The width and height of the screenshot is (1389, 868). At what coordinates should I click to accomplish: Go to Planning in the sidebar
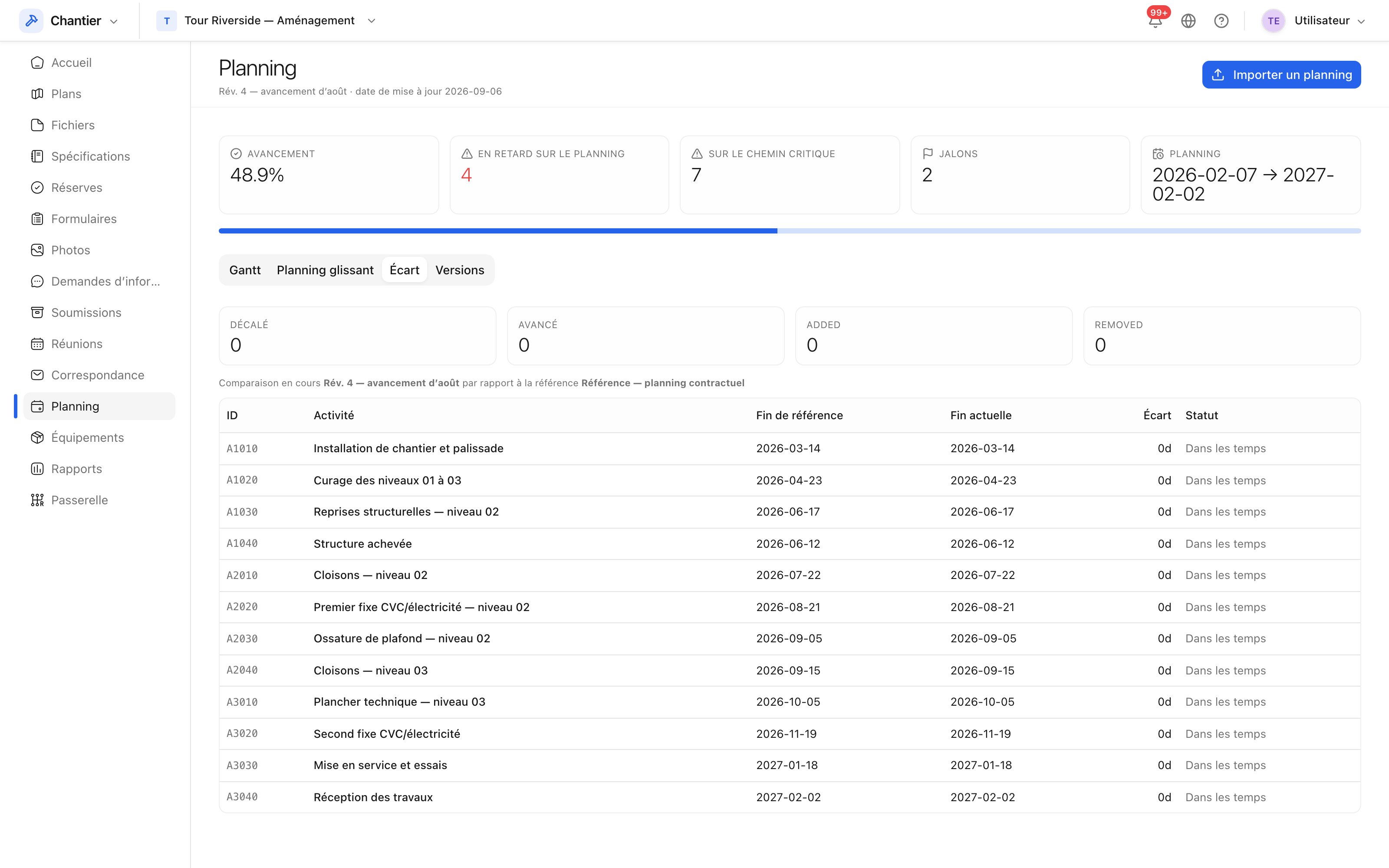click(99, 407)
